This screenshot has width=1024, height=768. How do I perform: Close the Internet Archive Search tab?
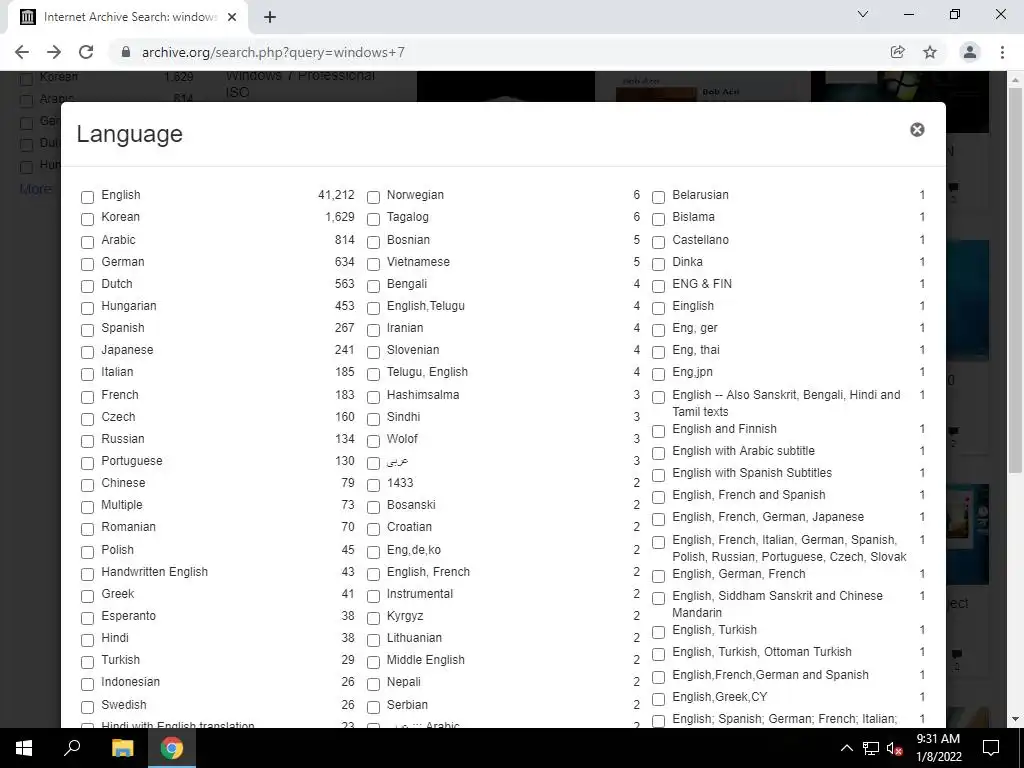(x=232, y=17)
